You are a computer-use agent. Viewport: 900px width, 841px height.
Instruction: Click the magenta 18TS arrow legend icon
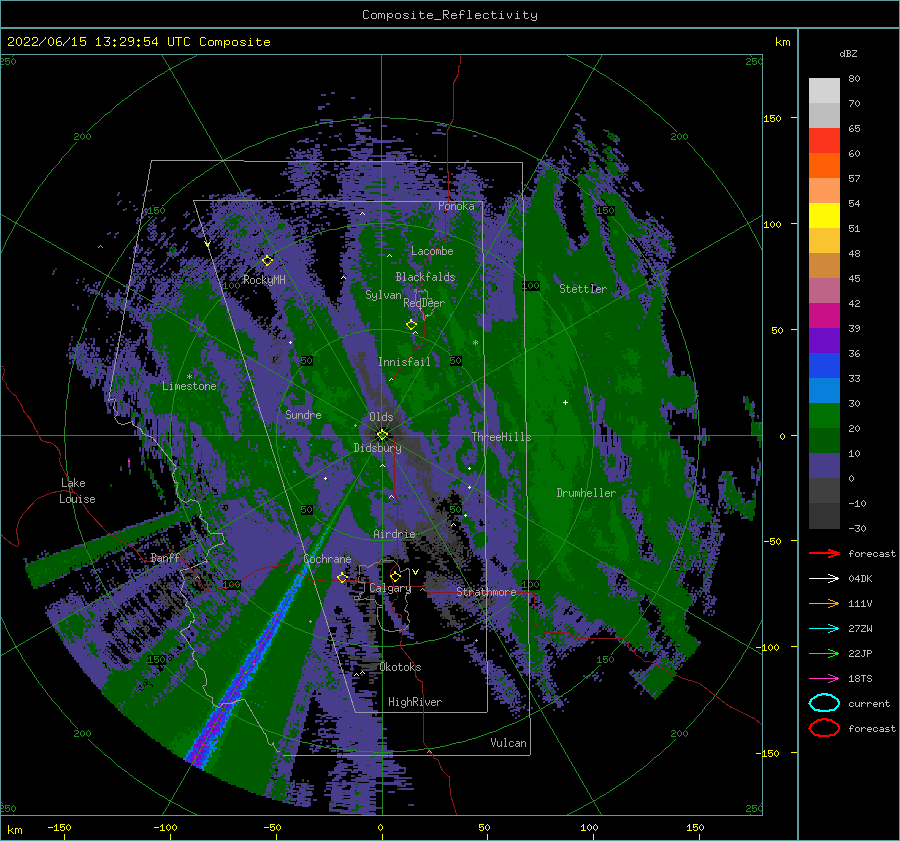[x=824, y=678]
